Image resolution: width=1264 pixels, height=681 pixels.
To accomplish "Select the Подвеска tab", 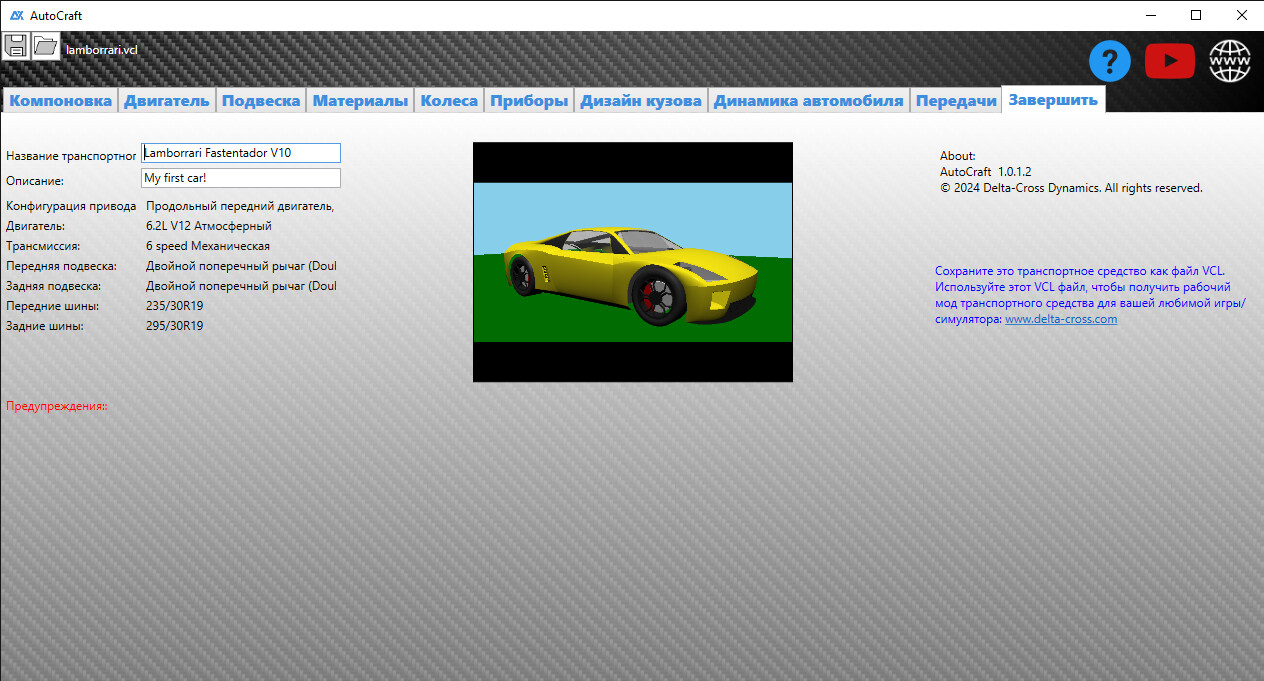I will [261, 99].
